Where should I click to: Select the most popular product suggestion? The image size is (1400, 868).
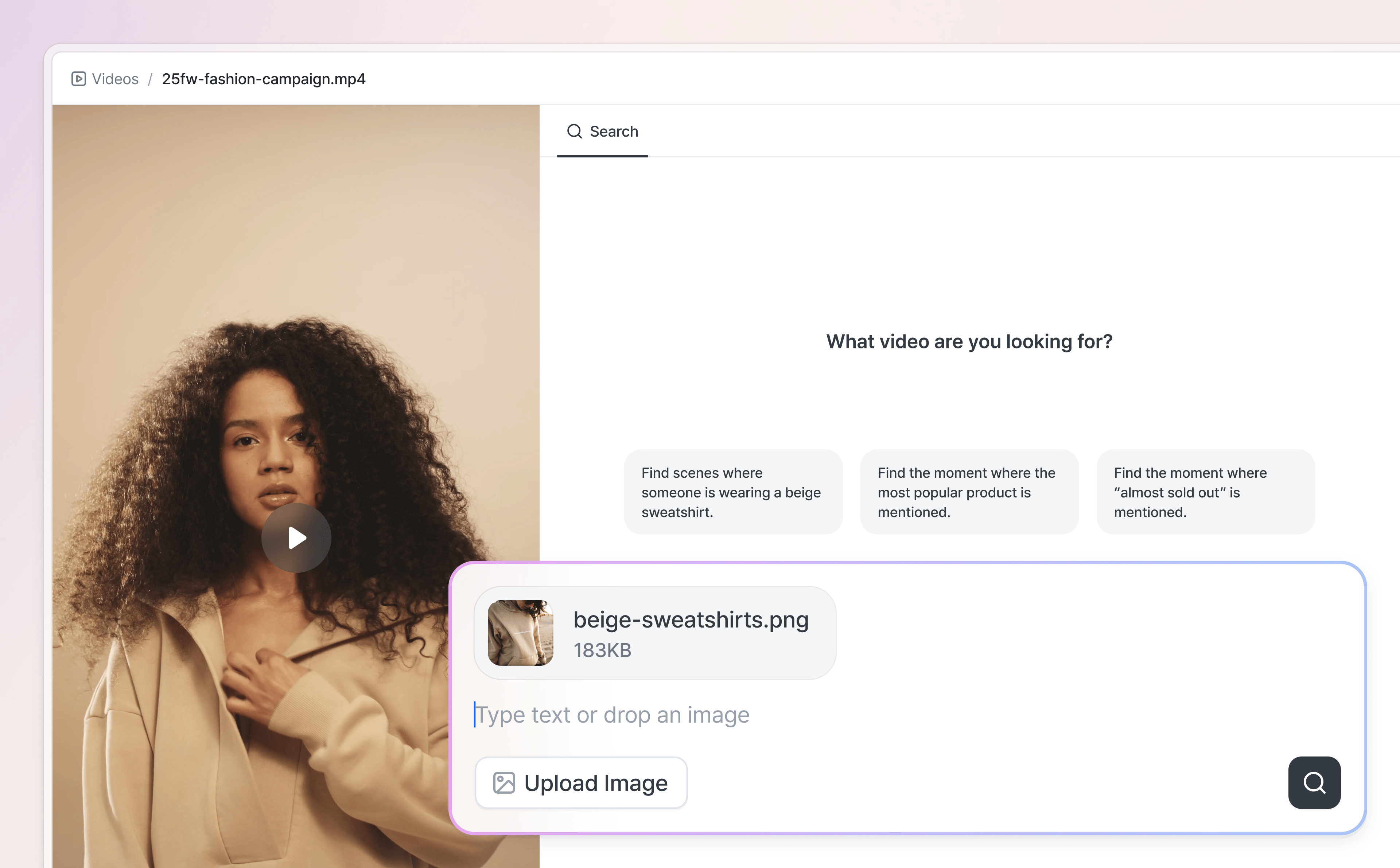pos(969,492)
